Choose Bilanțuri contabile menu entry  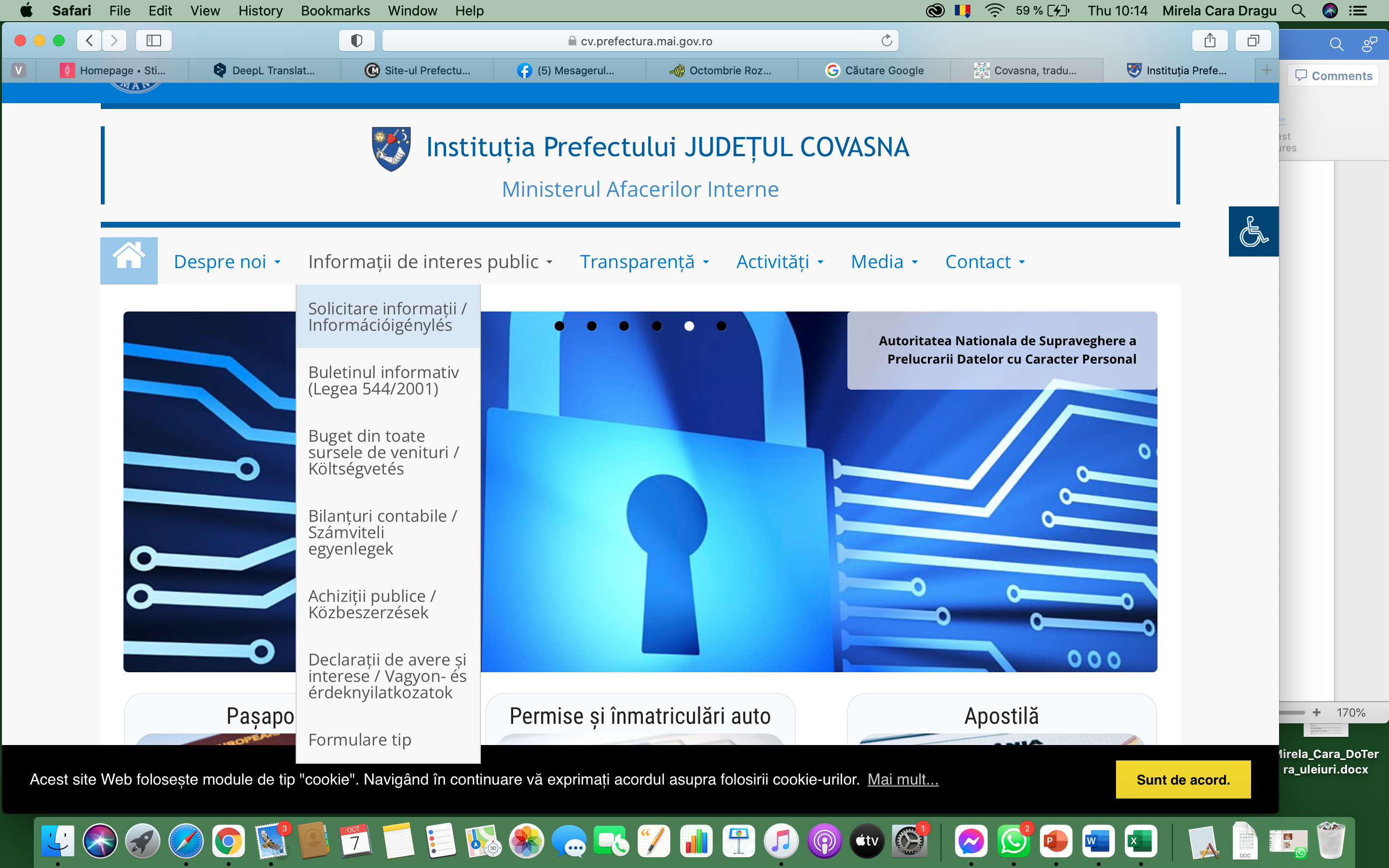click(x=388, y=531)
